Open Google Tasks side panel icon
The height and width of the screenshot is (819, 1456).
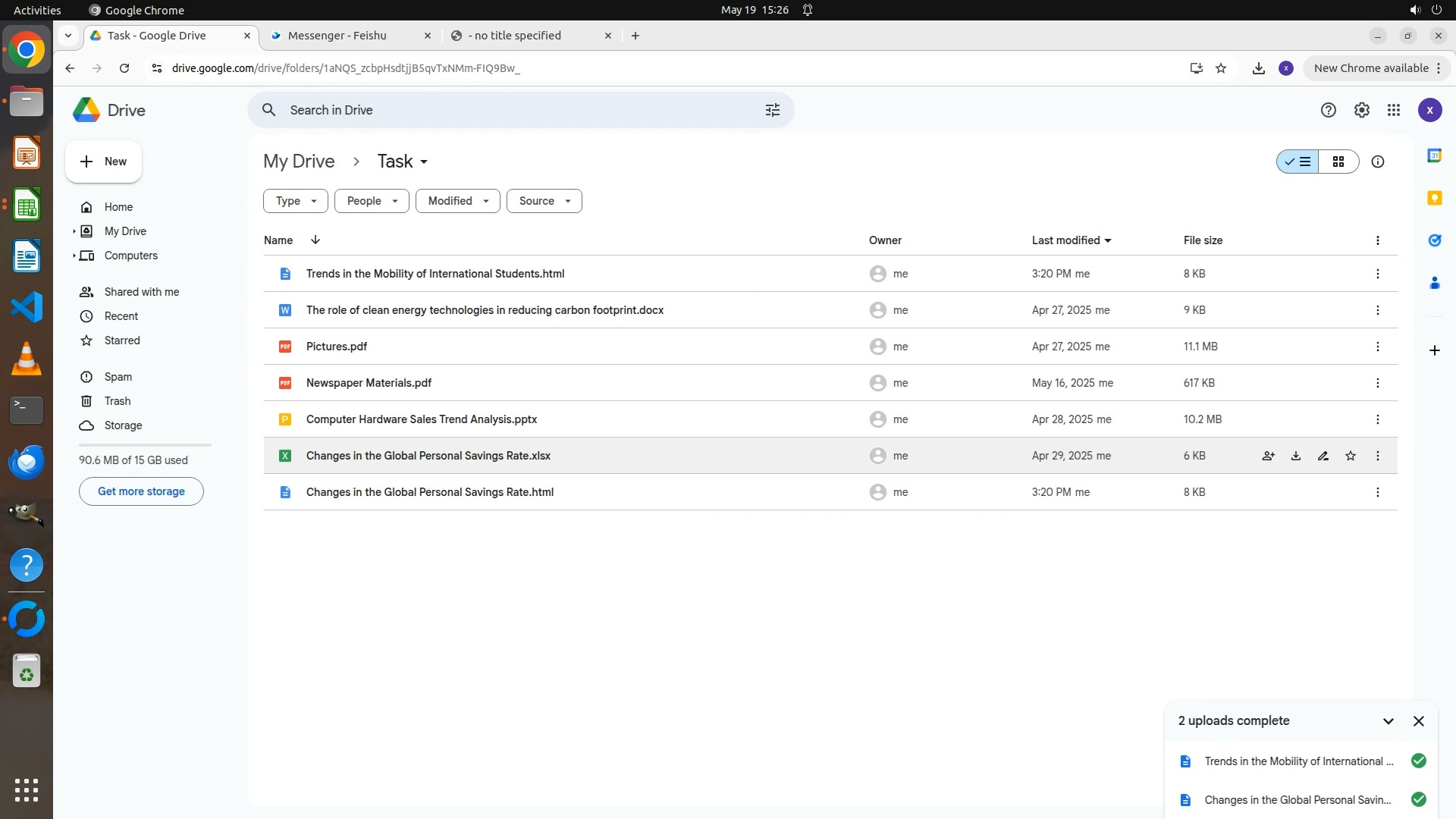[1434, 240]
